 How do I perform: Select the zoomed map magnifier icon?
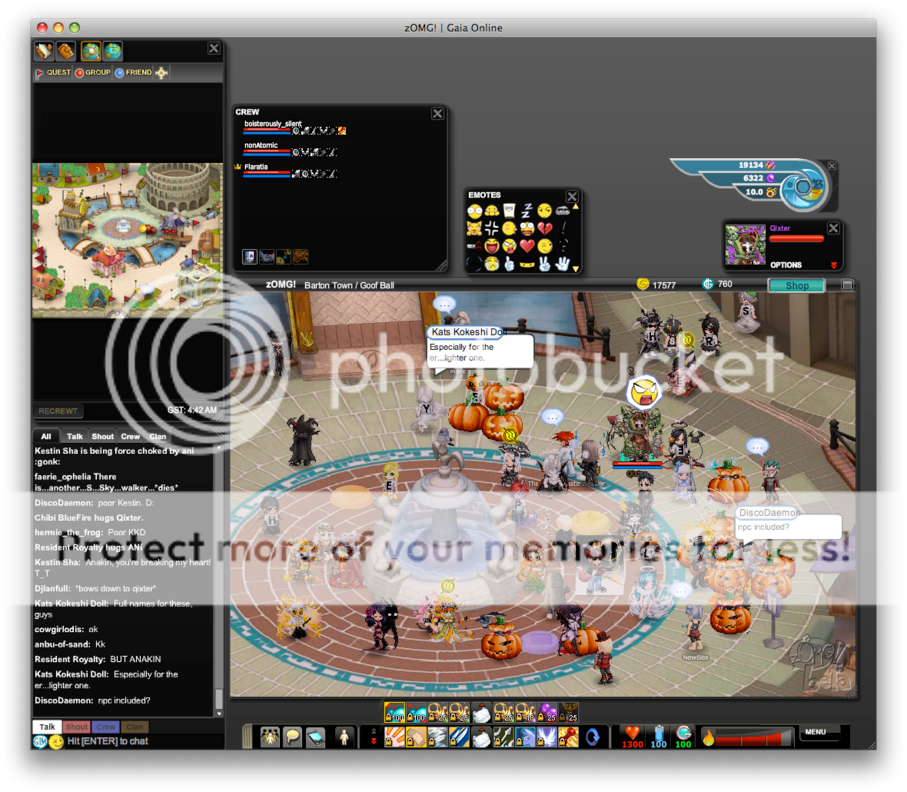click(x=91, y=51)
